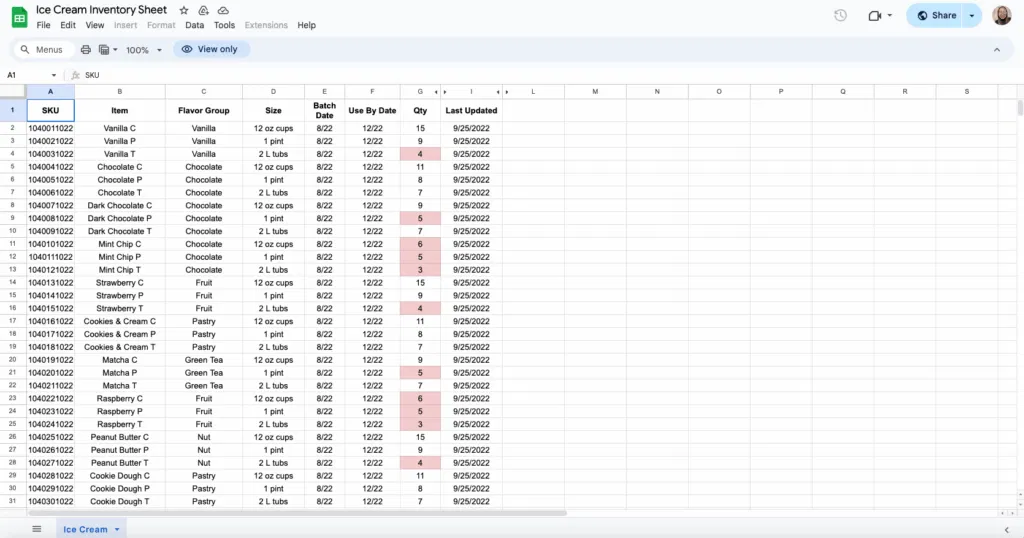Click the Share button
Image resolution: width=1024 pixels, height=538 pixels.
click(936, 16)
